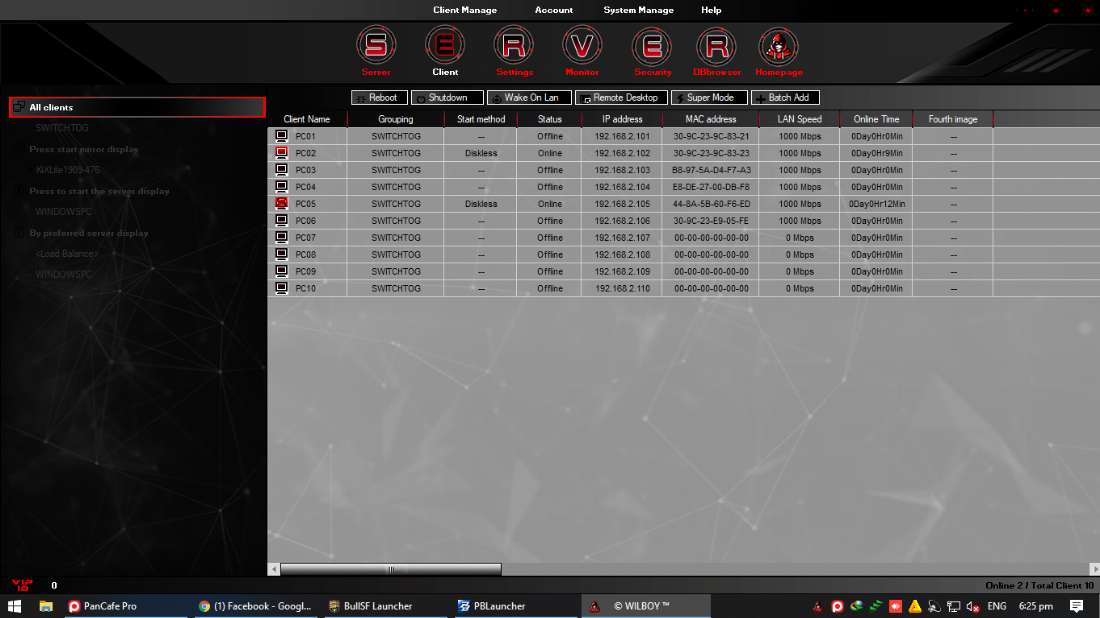Select Press to start the server display node

(99, 191)
